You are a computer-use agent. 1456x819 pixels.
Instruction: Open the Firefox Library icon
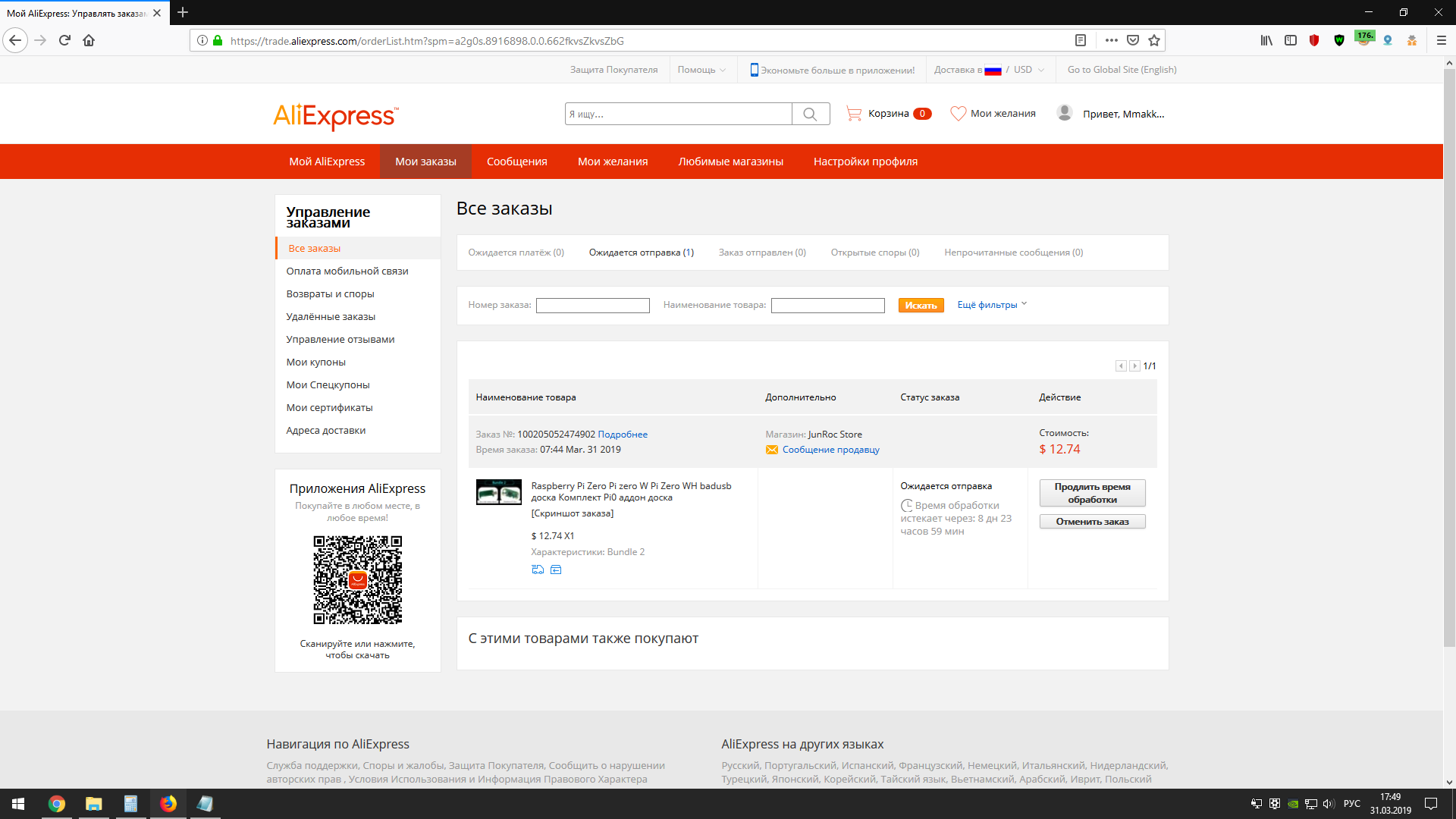[1266, 40]
